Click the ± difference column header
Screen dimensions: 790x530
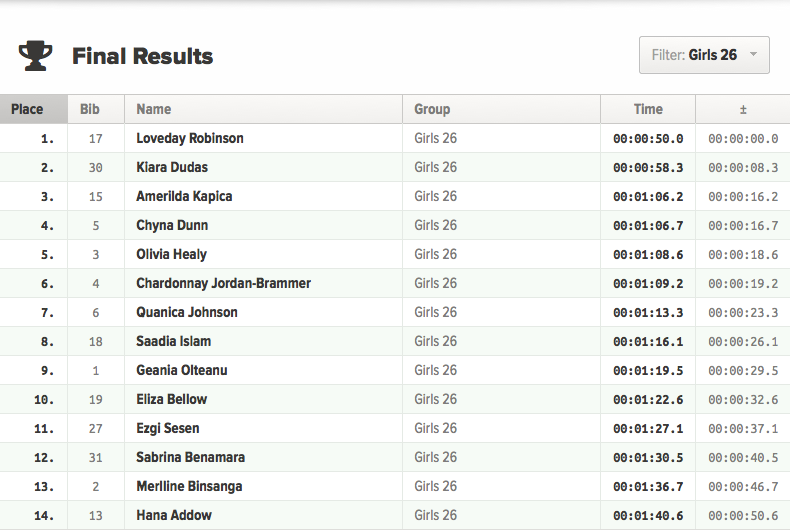click(743, 109)
